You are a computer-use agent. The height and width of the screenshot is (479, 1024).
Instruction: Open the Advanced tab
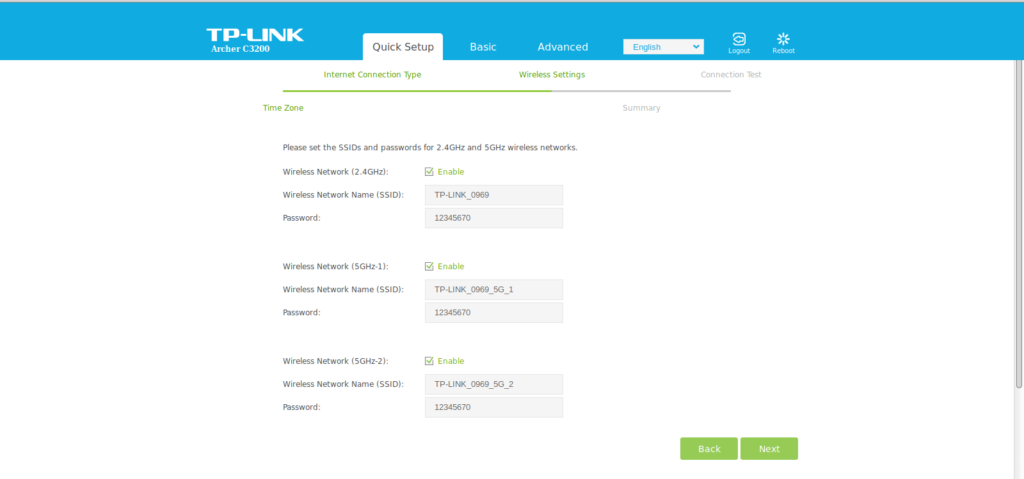click(x=562, y=47)
